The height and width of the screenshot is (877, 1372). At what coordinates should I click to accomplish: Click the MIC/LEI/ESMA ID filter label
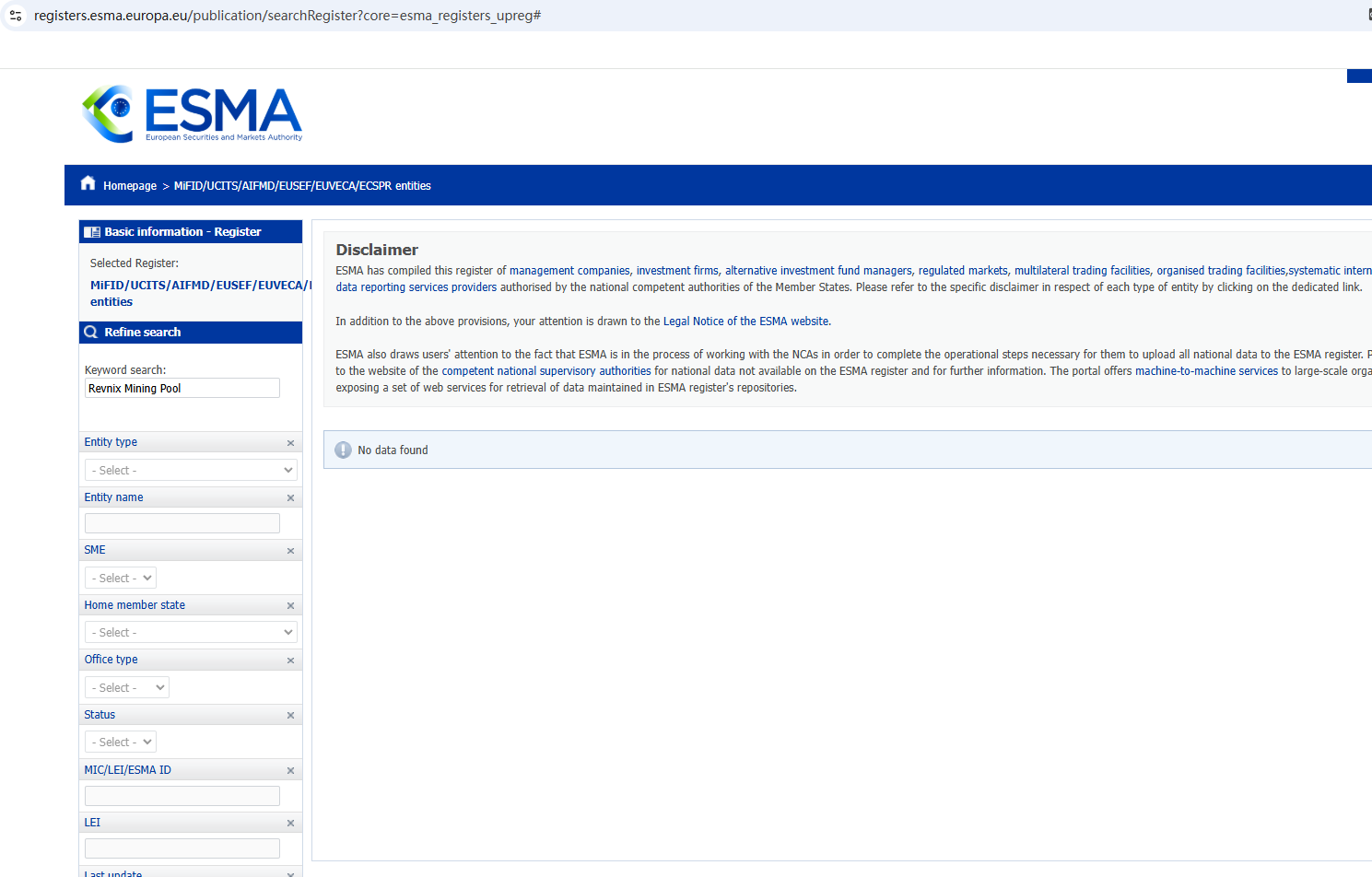coord(128,770)
